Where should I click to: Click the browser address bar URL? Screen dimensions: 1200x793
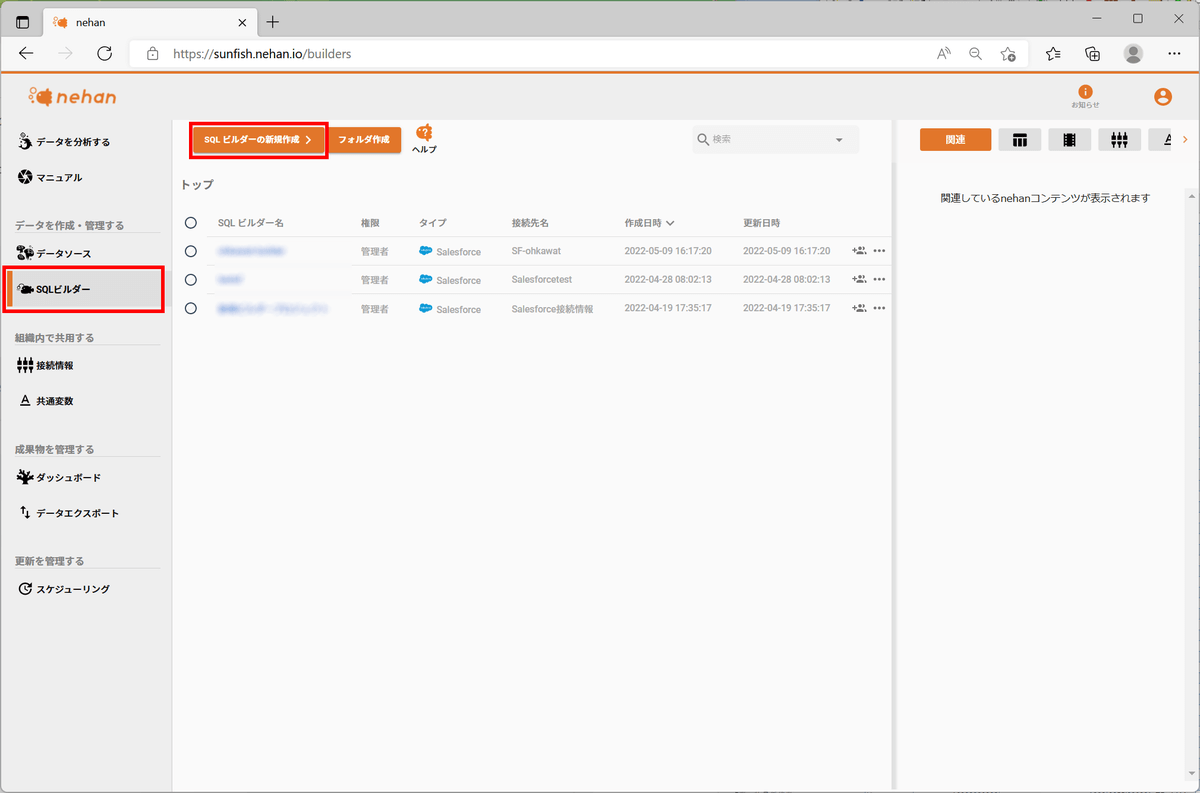262,54
